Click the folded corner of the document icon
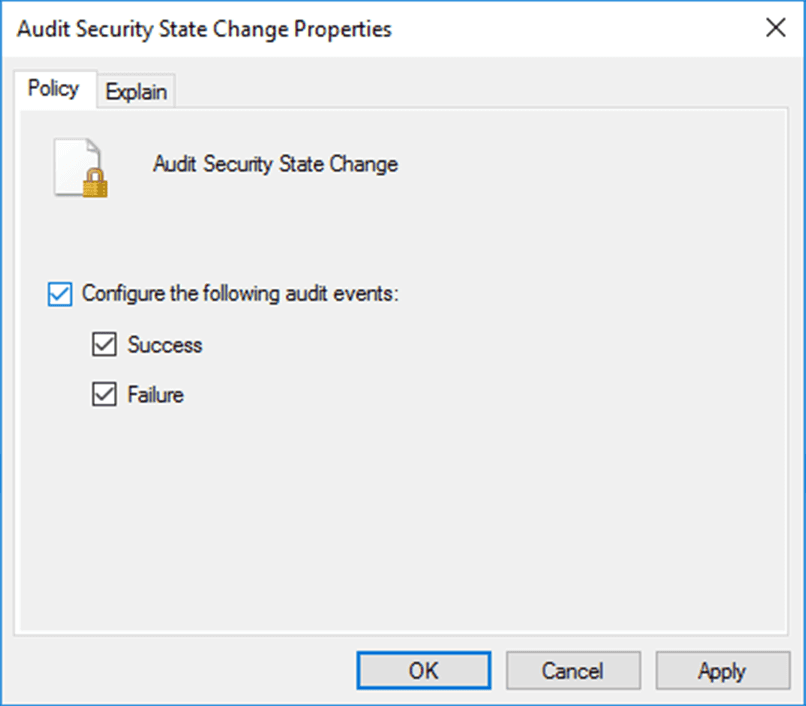The image size is (806, 706). (93, 145)
